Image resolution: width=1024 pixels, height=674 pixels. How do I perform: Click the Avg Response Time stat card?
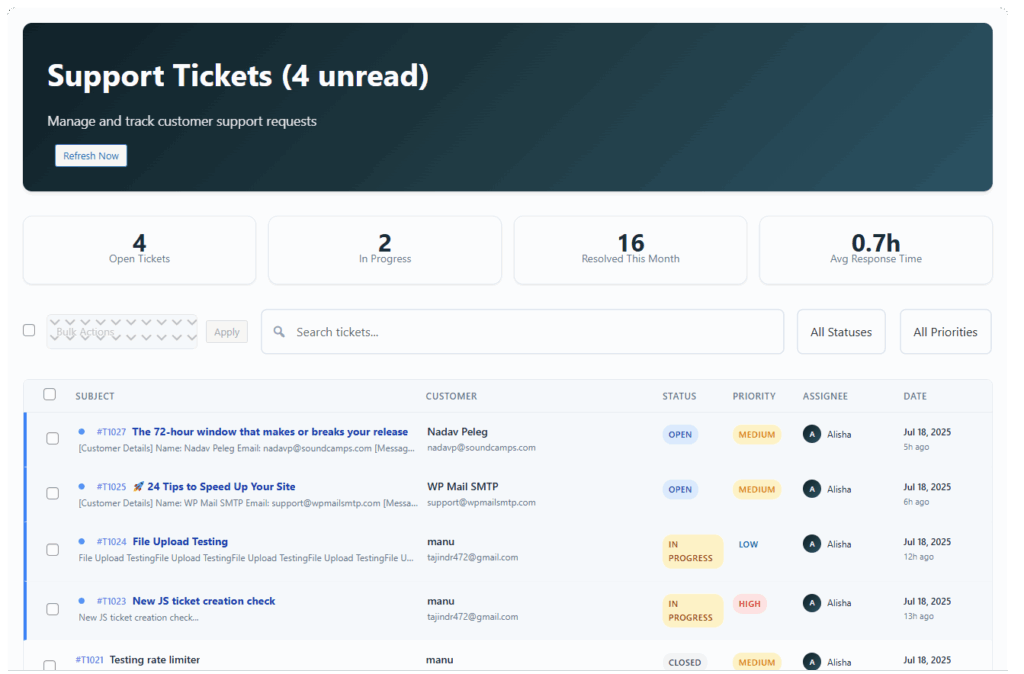[x=876, y=250]
